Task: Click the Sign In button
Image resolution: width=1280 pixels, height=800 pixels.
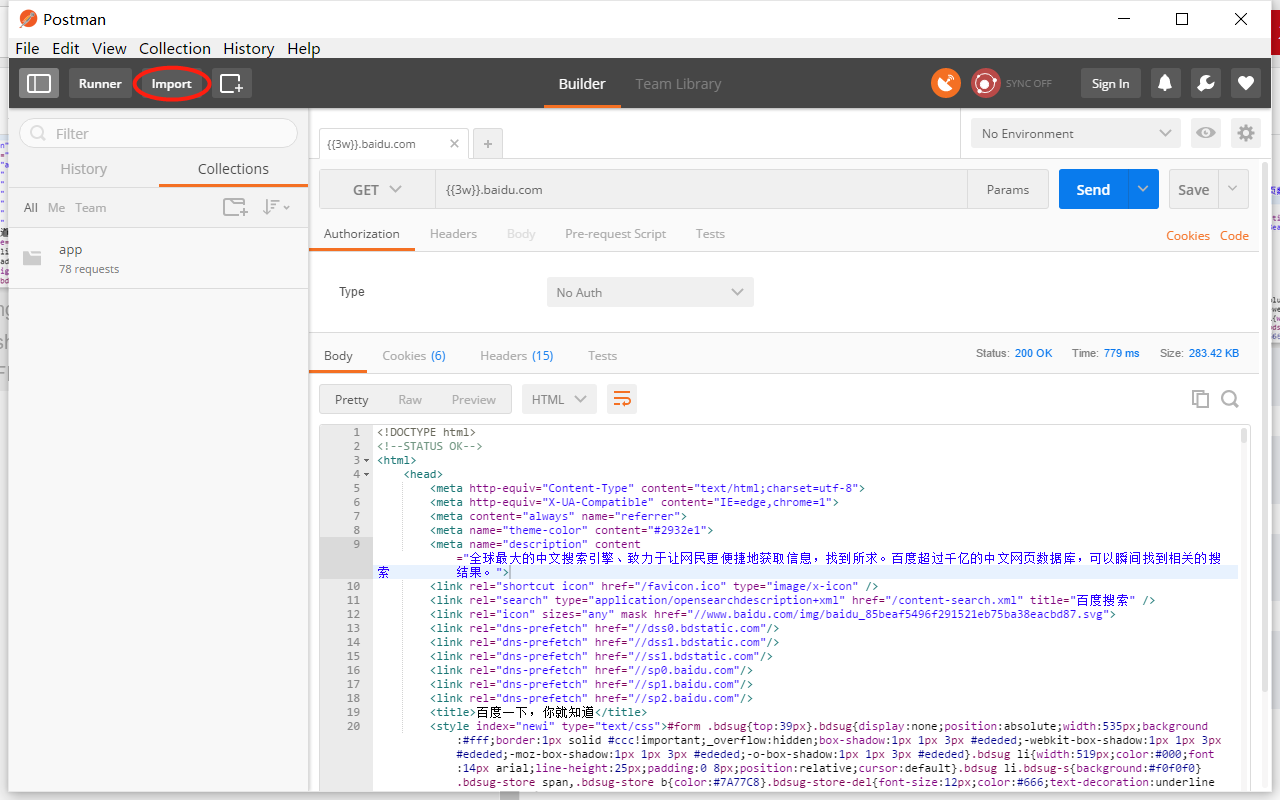Action: (1110, 84)
